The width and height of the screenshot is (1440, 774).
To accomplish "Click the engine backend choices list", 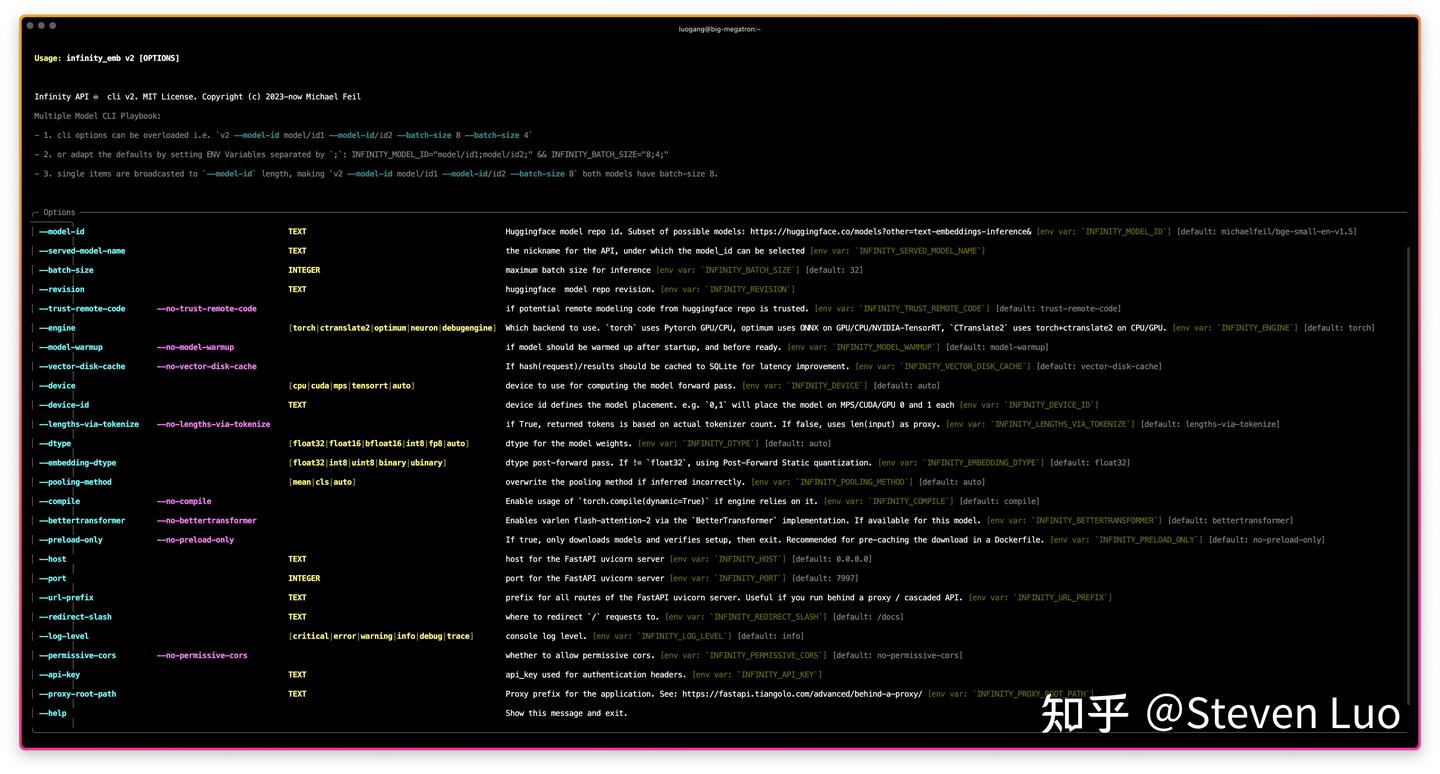I will pyautogui.click(x=393, y=327).
